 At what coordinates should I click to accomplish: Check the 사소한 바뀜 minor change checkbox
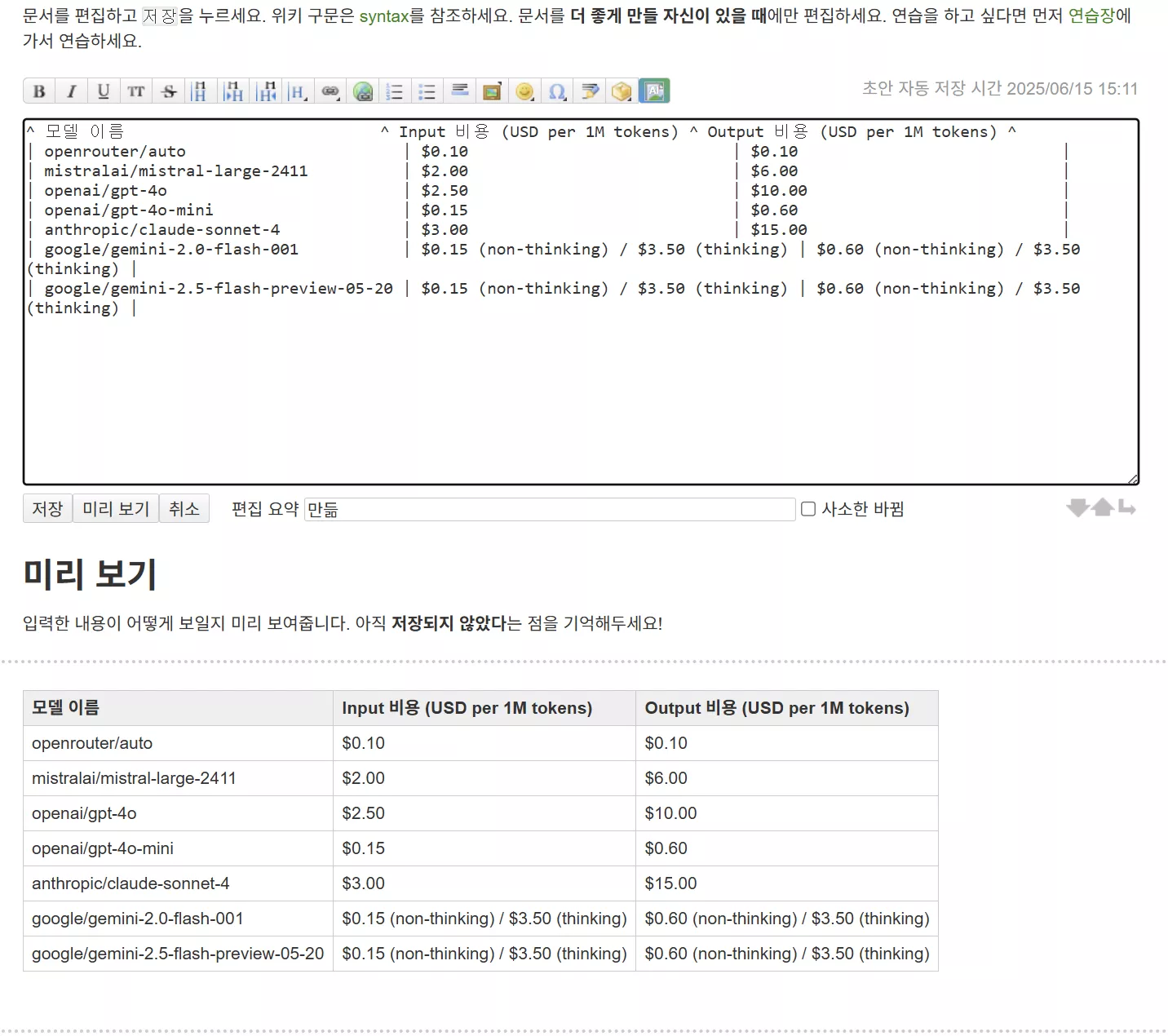tap(808, 509)
